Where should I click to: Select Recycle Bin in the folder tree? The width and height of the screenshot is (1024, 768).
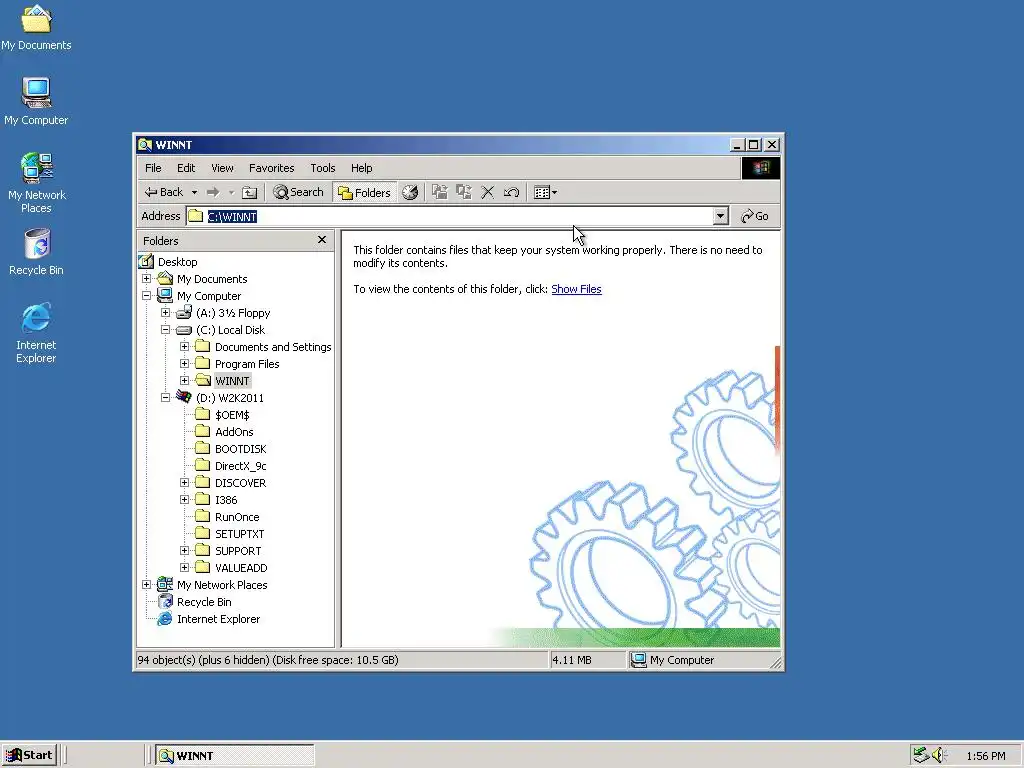(x=204, y=602)
